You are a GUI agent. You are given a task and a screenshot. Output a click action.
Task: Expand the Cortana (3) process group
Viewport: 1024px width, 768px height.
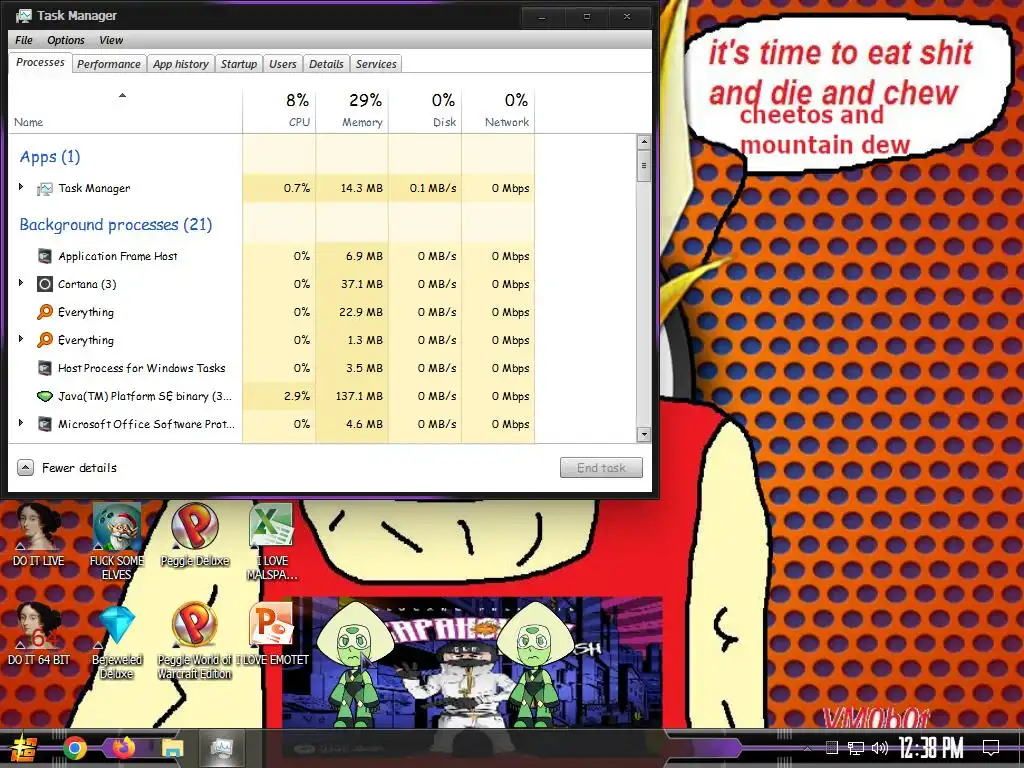point(21,283)
